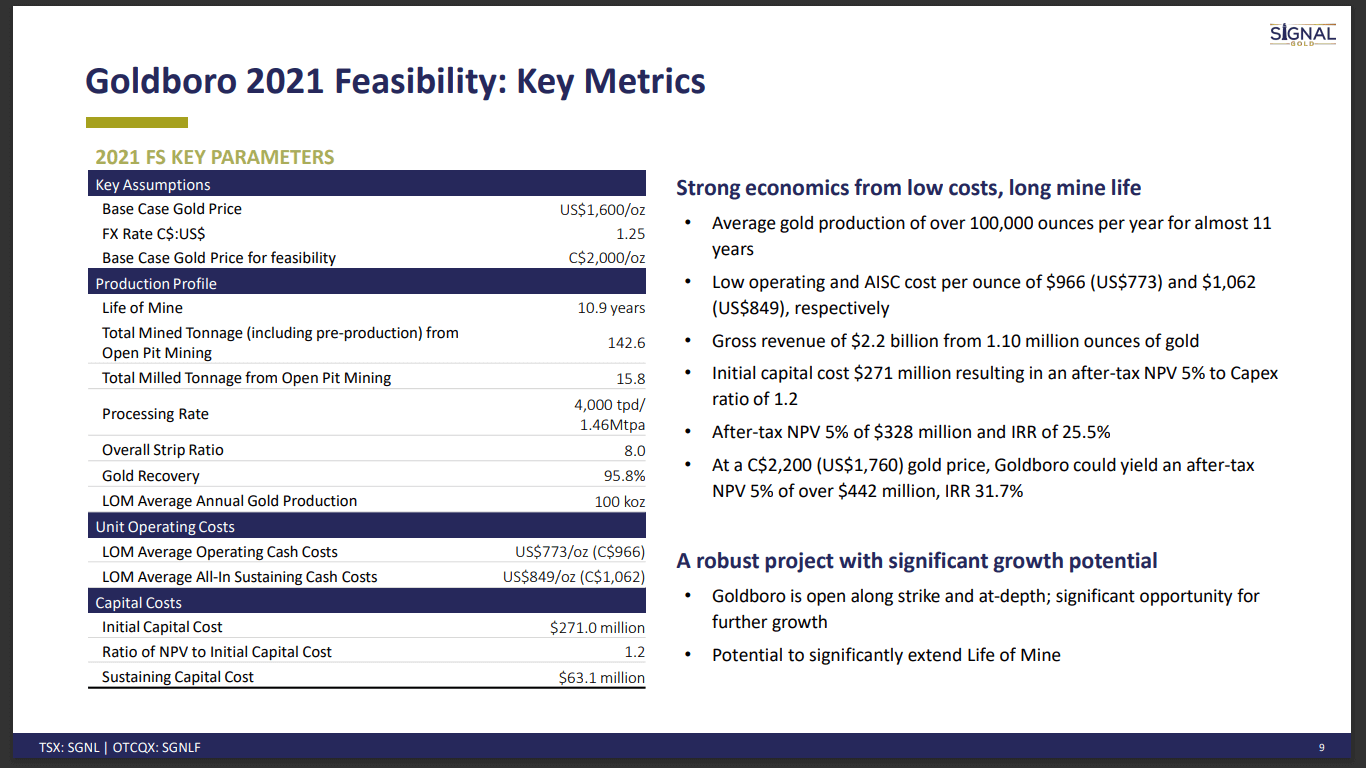1366x768 pixels.
Task: Select the value '$63.1 million'
Action: click(602, 678)
